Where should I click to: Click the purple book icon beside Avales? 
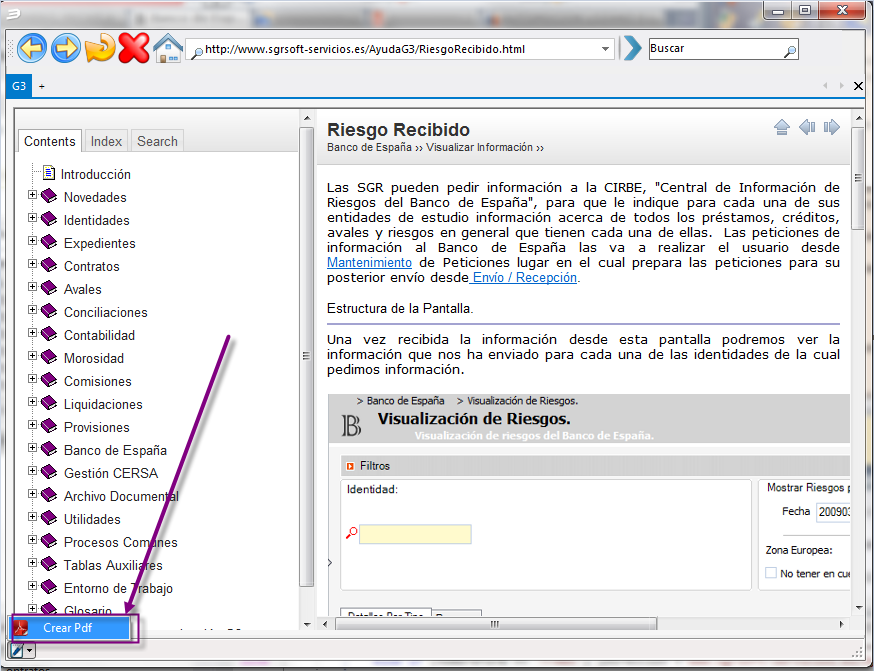(49, 288)
